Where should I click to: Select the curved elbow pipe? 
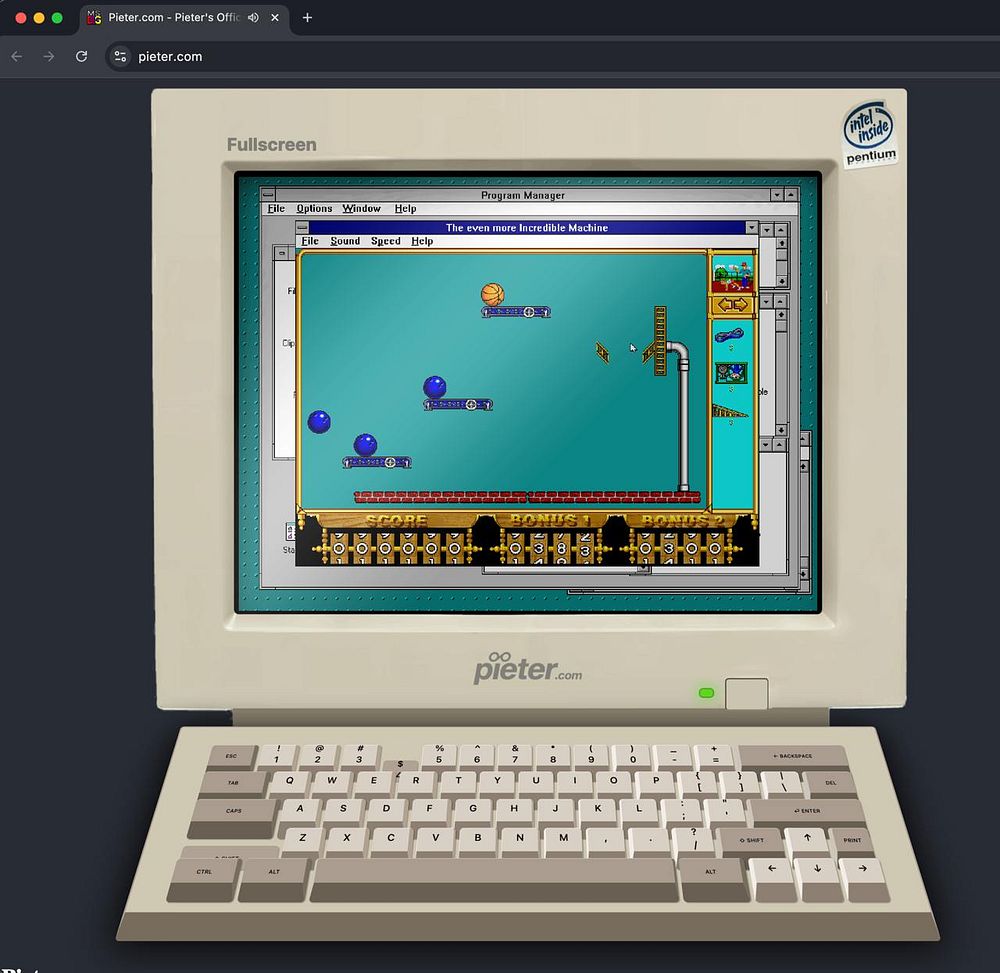pyautogui.click(x=679, y=353)
